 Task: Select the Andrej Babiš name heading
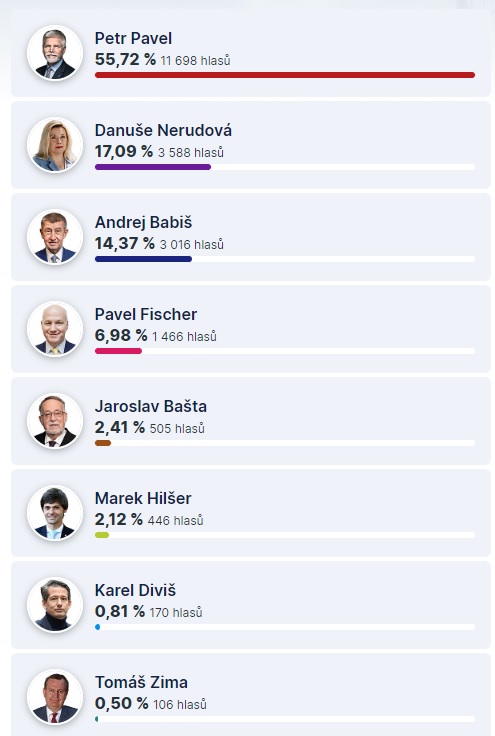coord(144,222)
